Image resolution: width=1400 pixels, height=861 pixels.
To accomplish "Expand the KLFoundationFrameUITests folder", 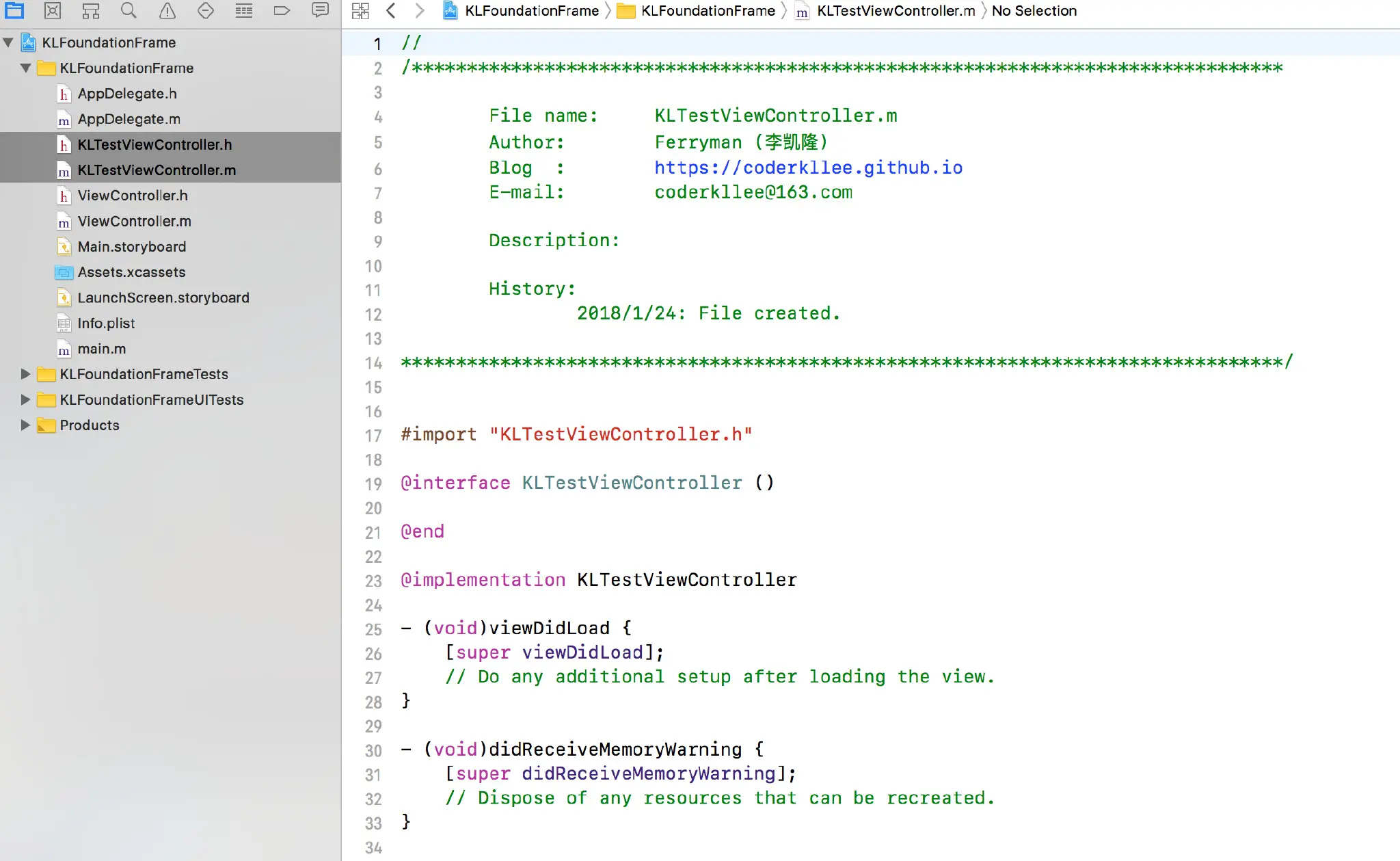I will point(25,399).
